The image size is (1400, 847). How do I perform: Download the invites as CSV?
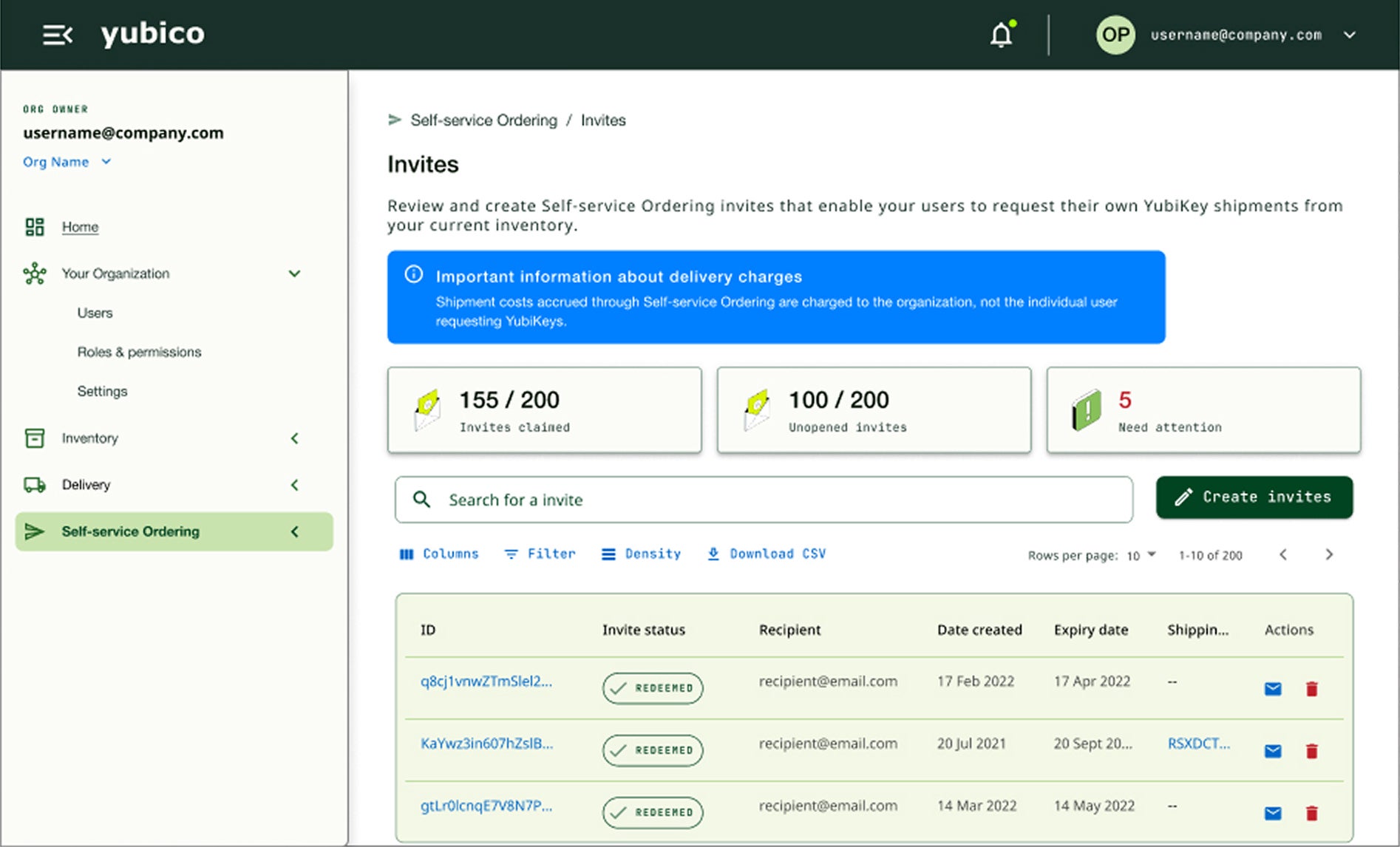pyautogui.click(x=767, y=554)
